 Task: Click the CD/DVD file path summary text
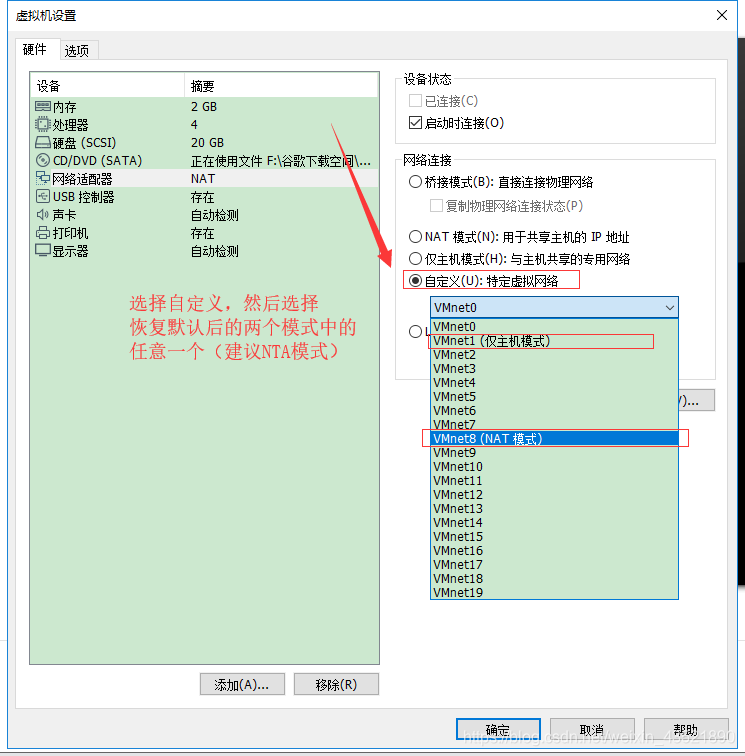(x=281, y=161)
